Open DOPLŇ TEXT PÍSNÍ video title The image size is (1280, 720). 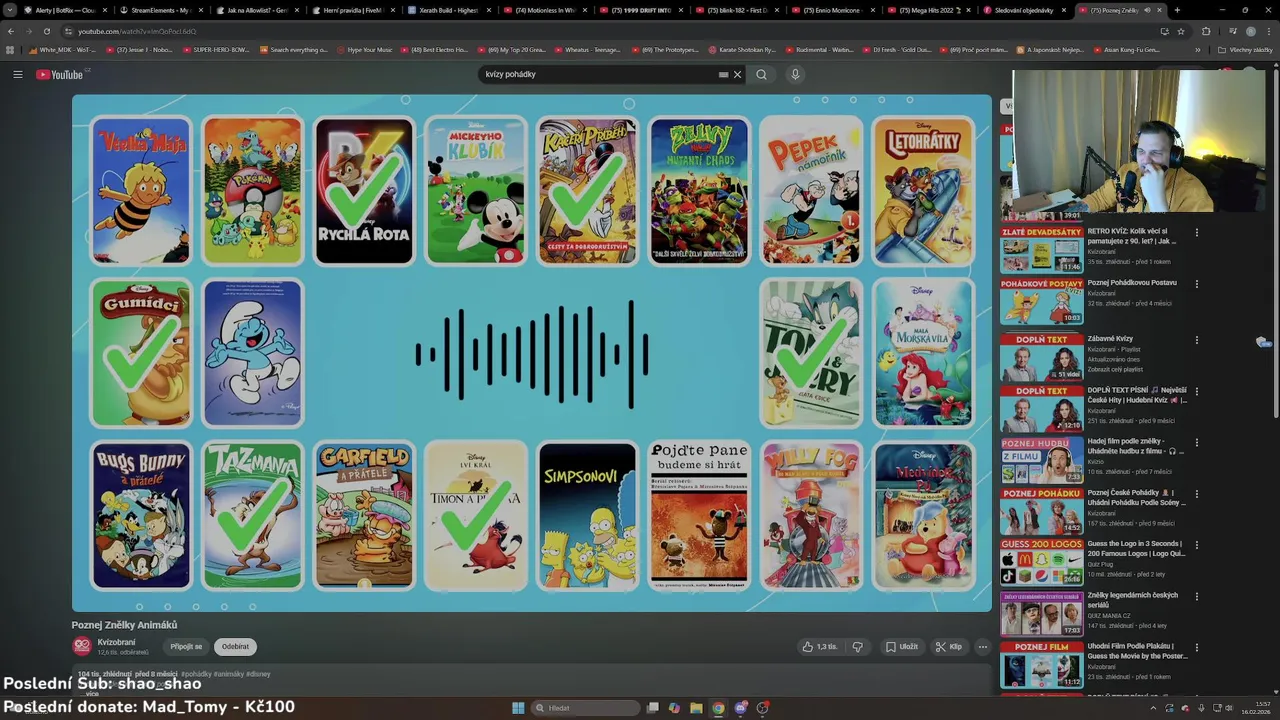point(1137,395)
